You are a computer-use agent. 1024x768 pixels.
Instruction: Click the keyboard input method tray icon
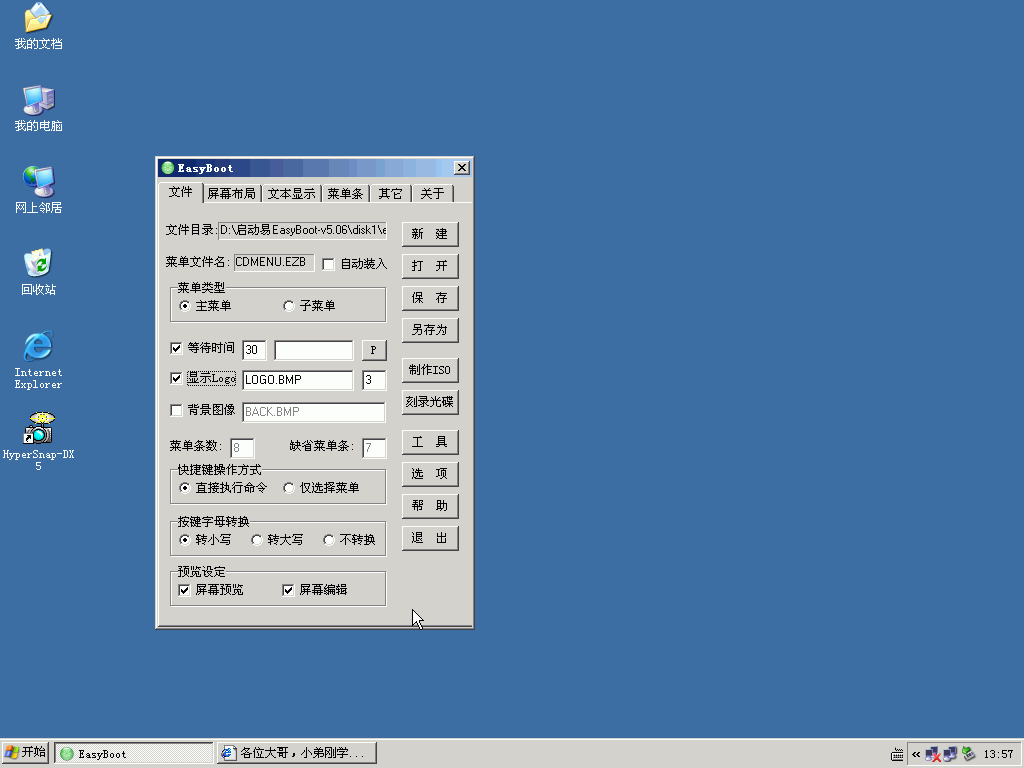click(x=897, y=754)
